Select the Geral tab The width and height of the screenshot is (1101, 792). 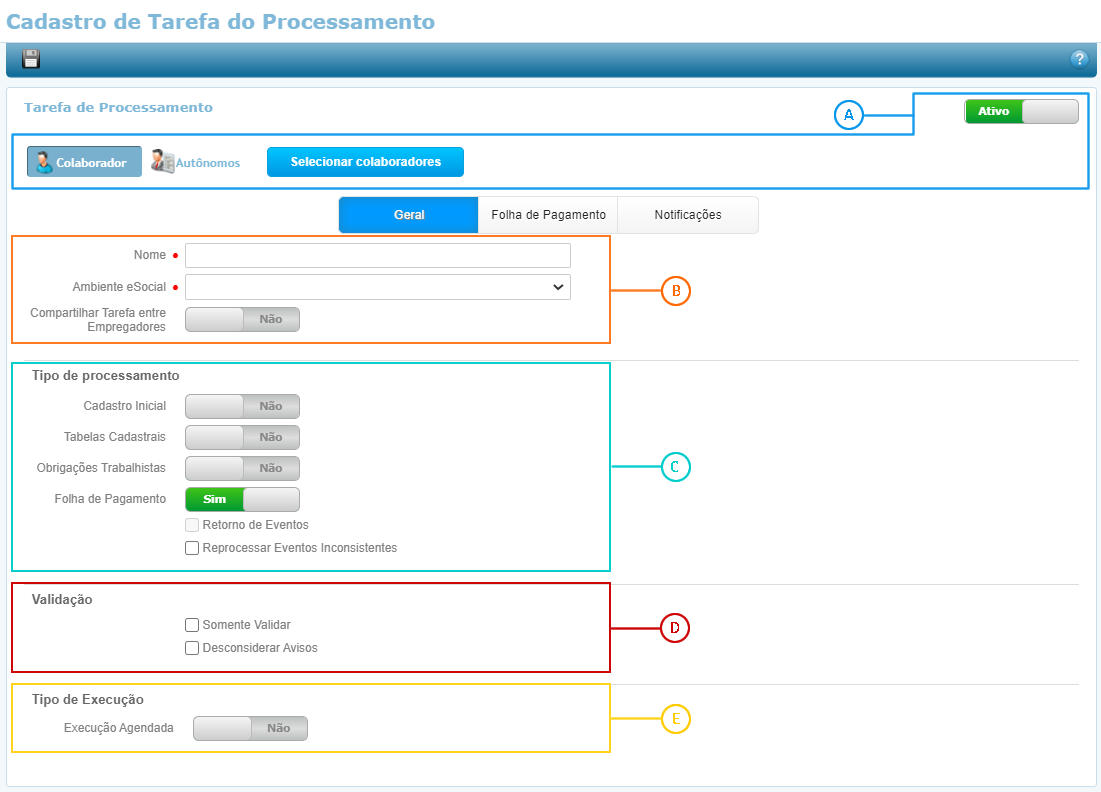pyautogui.click(x=409, y=215)
